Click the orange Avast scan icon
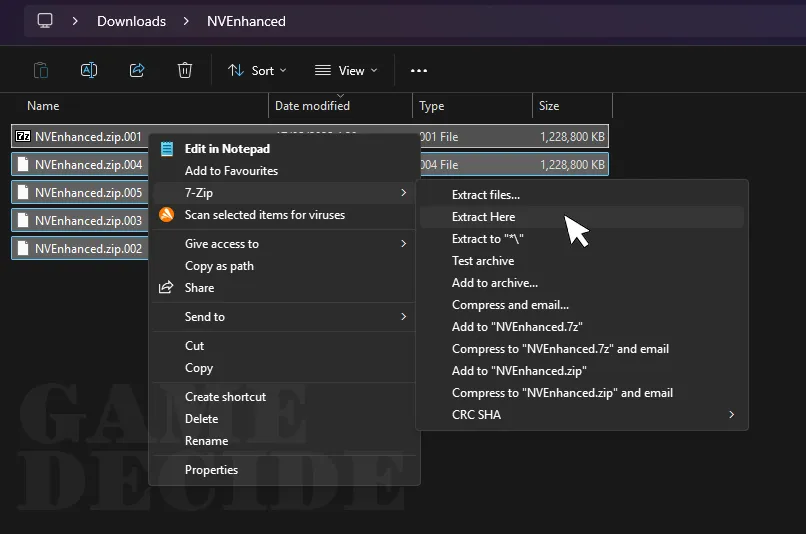The height and width of the screenshot is (534, 806). point(167,214)
